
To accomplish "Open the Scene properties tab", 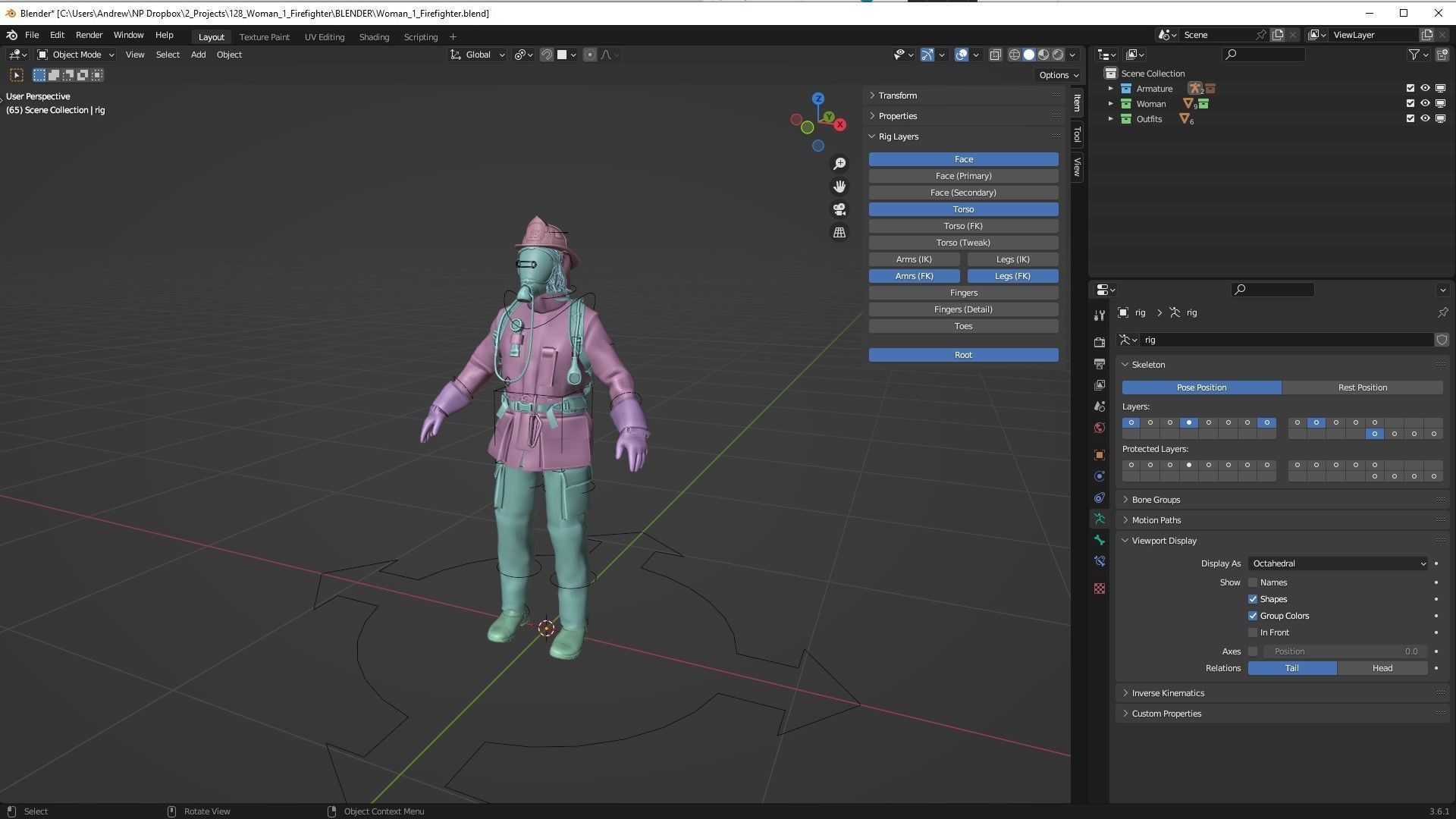I will coord(1100,406).
